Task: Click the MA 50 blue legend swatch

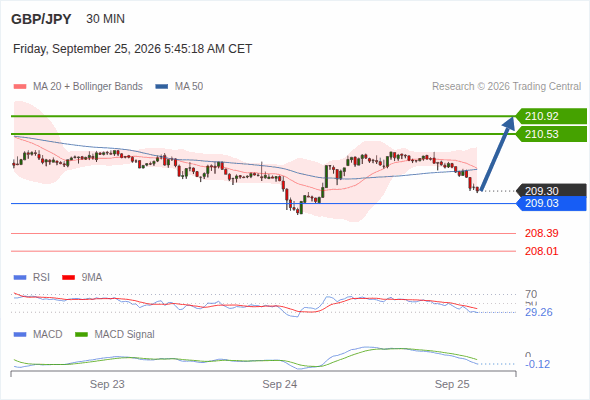Action: coord(161,87)
